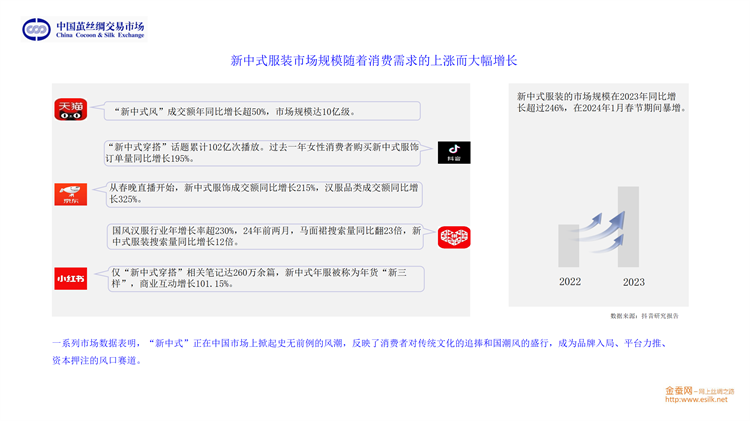
Task: Click the 2022 bar in the chart
Action: click(570, 246)
